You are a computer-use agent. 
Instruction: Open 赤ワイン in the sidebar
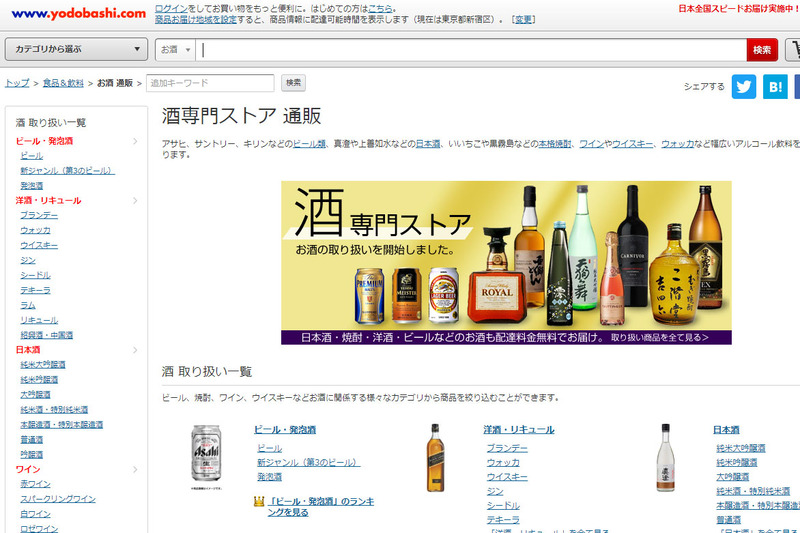[36, 484]
